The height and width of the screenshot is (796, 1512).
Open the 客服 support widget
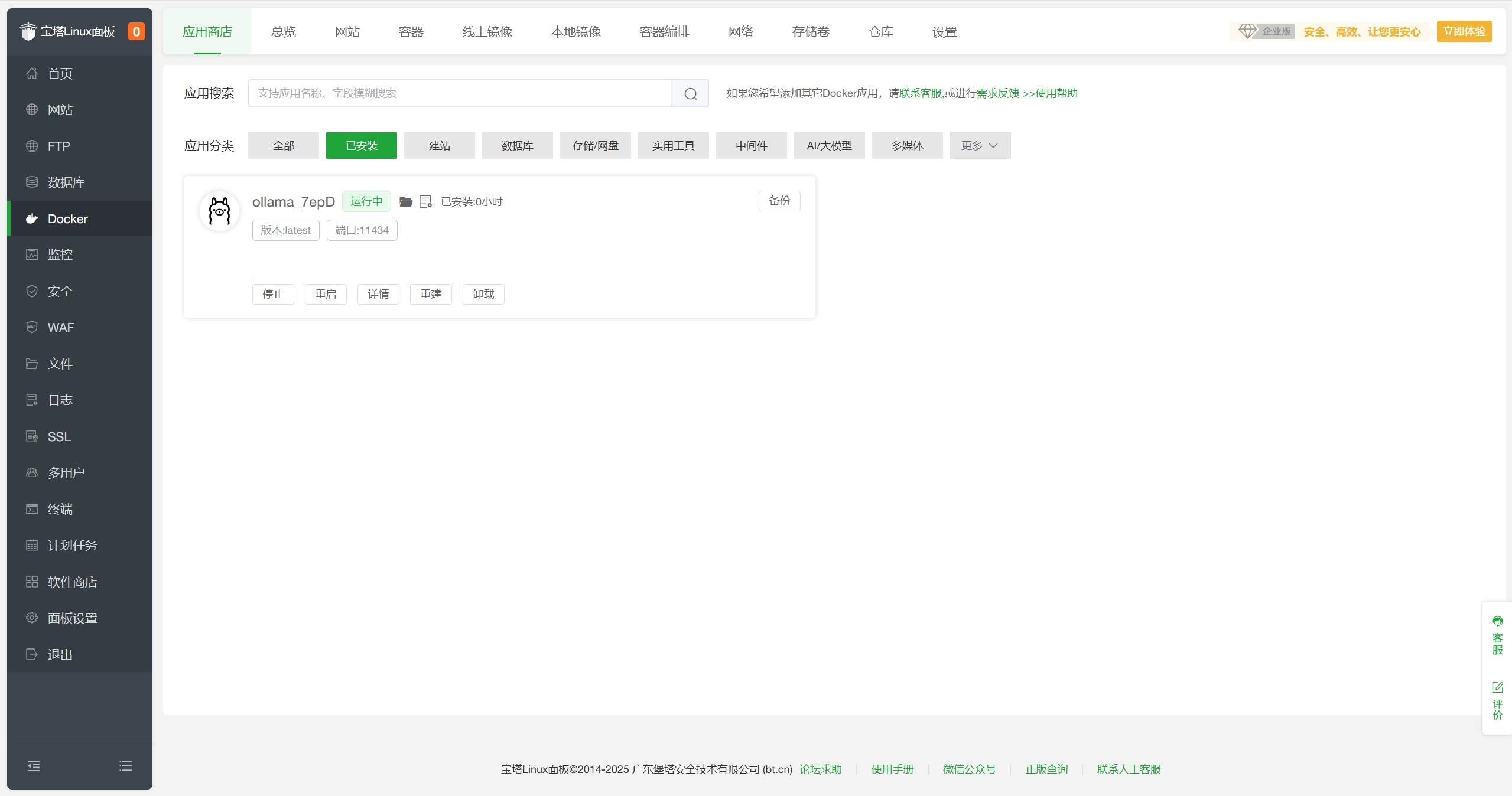(x=1497, y=635)
